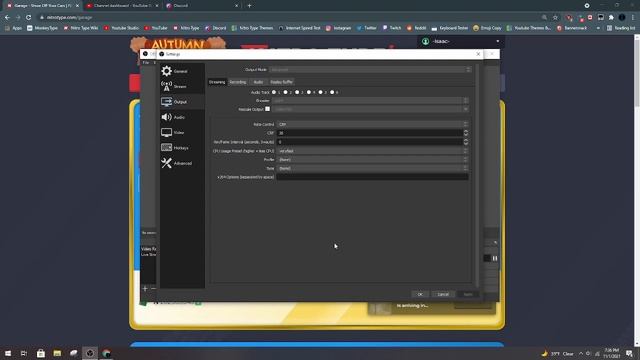
Task: Open the Twitch bookmark
Action: 392,28
